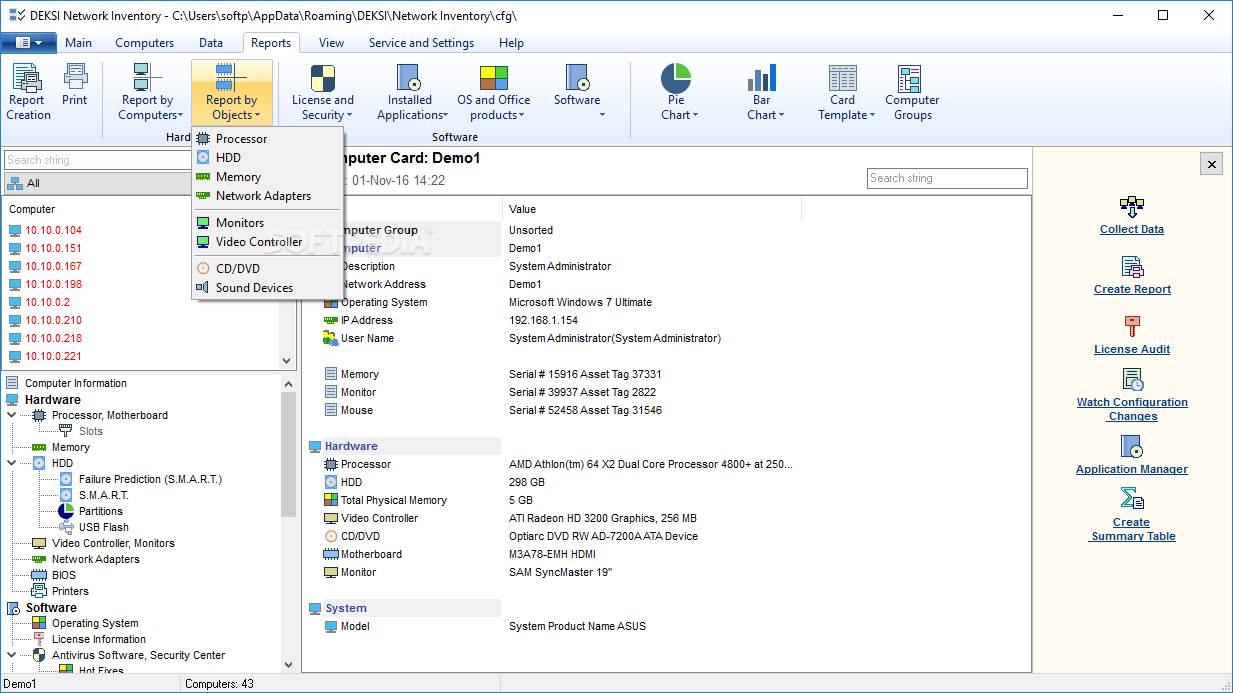Choose CD/DVD from objects menu
Viewport: 1233px width, 693px height.
[268, 269]
